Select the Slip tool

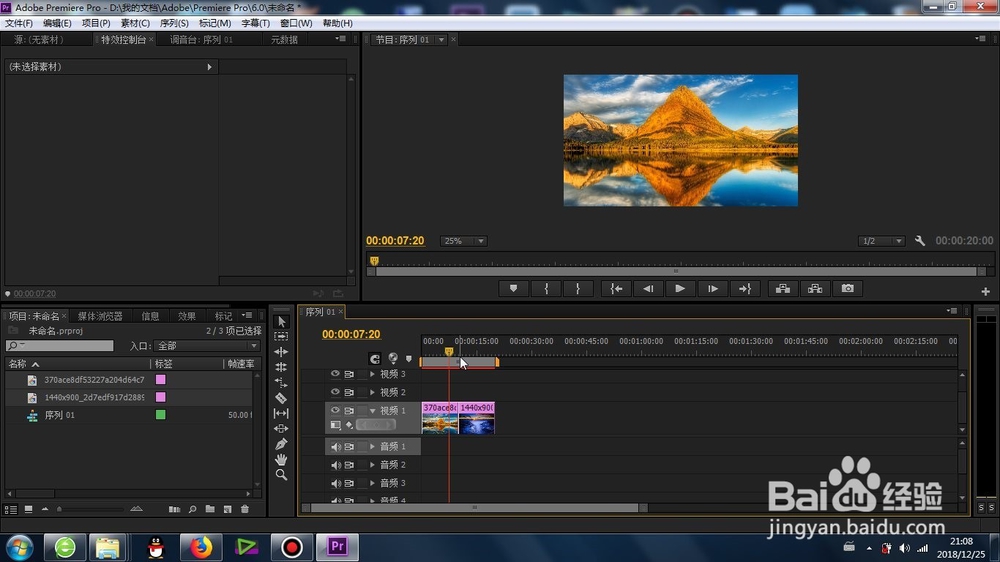281,413
